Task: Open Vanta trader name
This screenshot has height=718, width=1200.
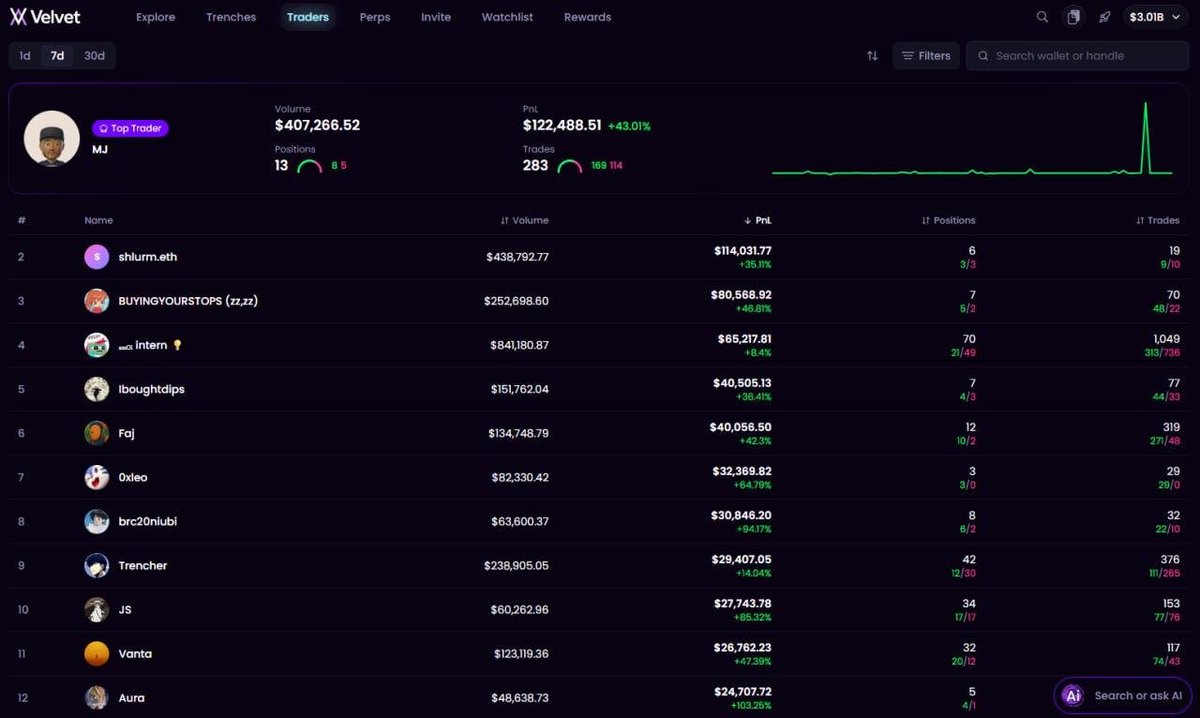Action: (x=135, y=653)
